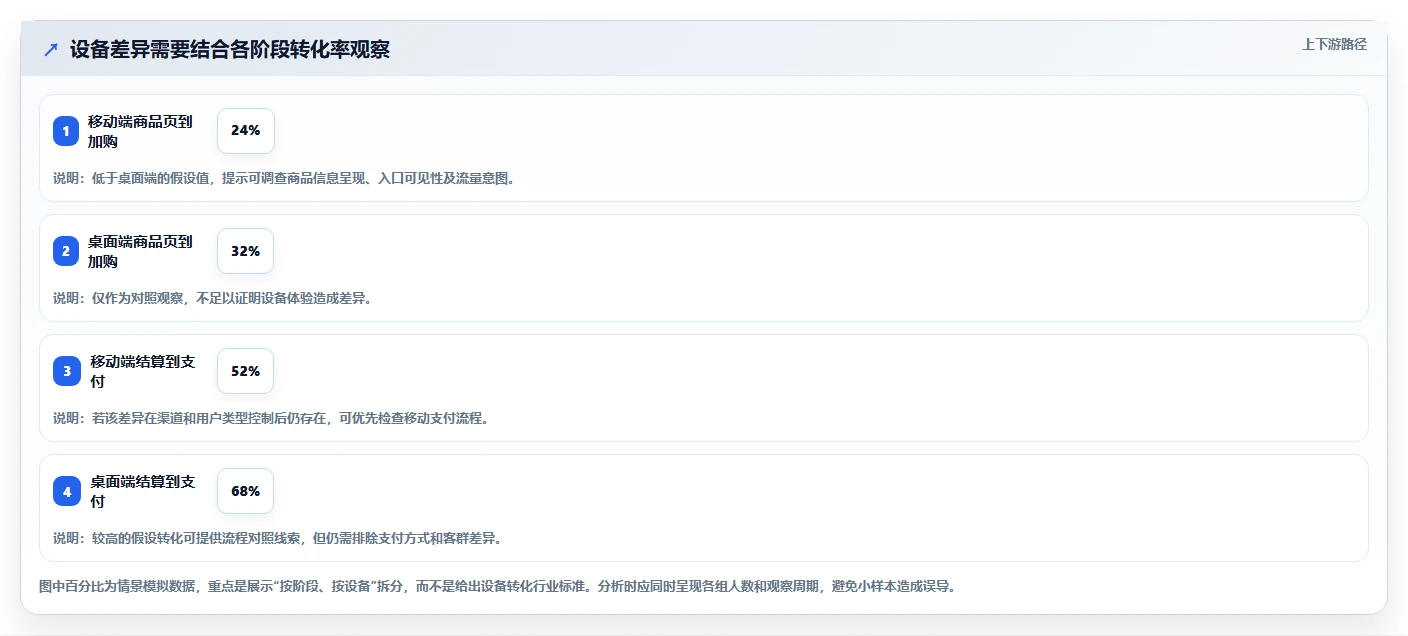
Task: Select the 移动端商品页到加购 stage label
Action: coord(140,131)
